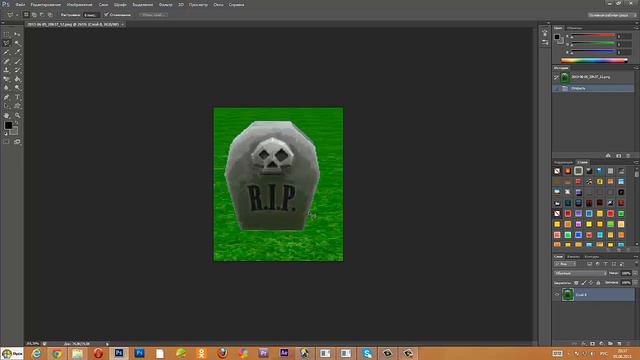This screenshot has width=640, height=360.
Task: Select the Rectangular Marquee tool
Action: tap(7, 34)
